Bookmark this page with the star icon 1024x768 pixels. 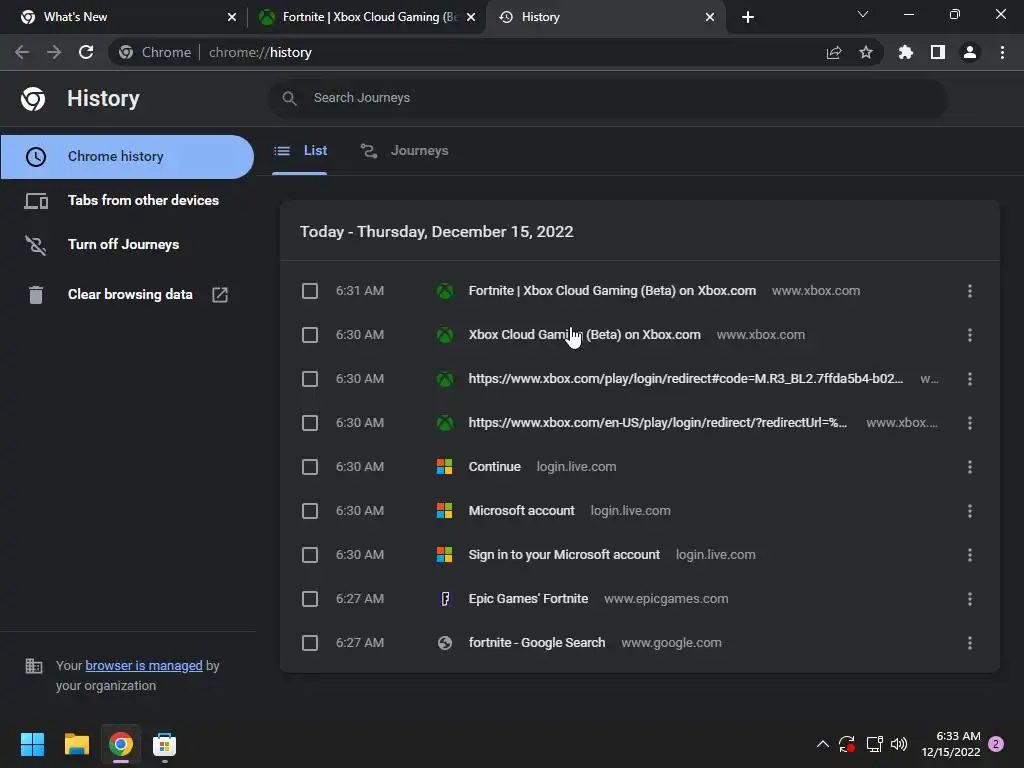tap(866, 52)
